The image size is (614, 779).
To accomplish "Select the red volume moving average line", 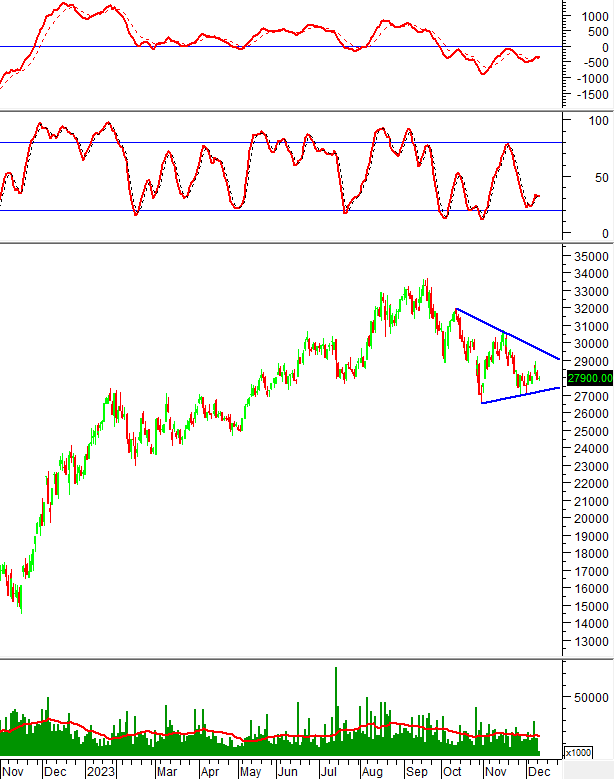I will tap(270, 730).
